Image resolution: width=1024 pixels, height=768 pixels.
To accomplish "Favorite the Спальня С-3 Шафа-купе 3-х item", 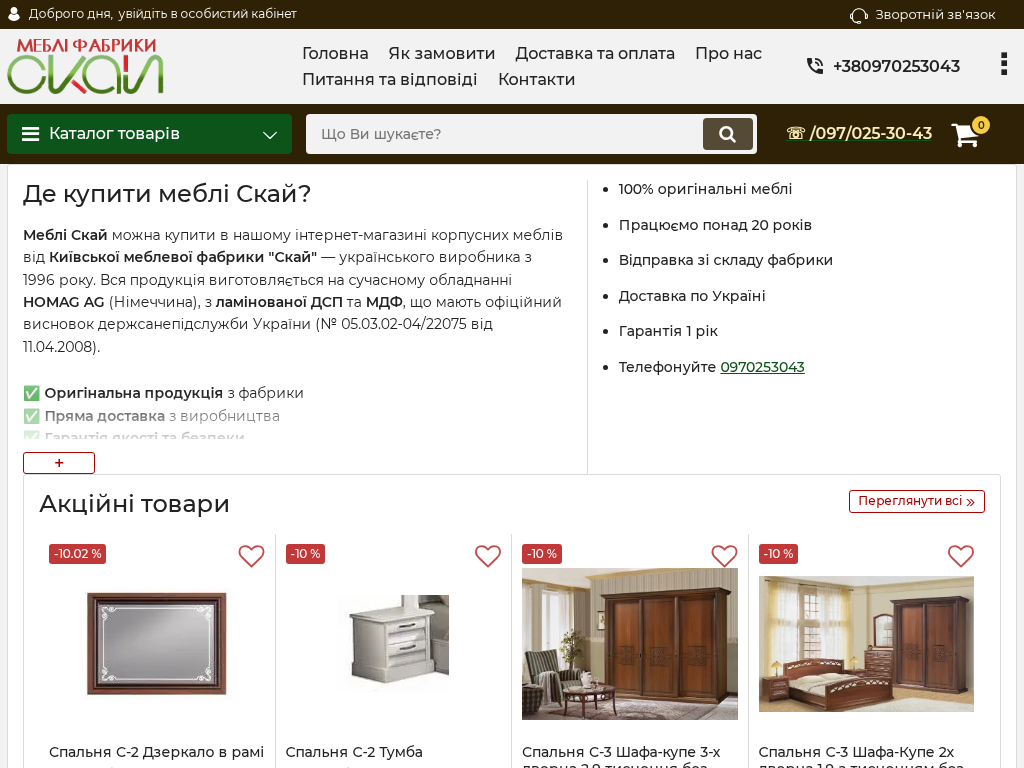I will point(724,556).
